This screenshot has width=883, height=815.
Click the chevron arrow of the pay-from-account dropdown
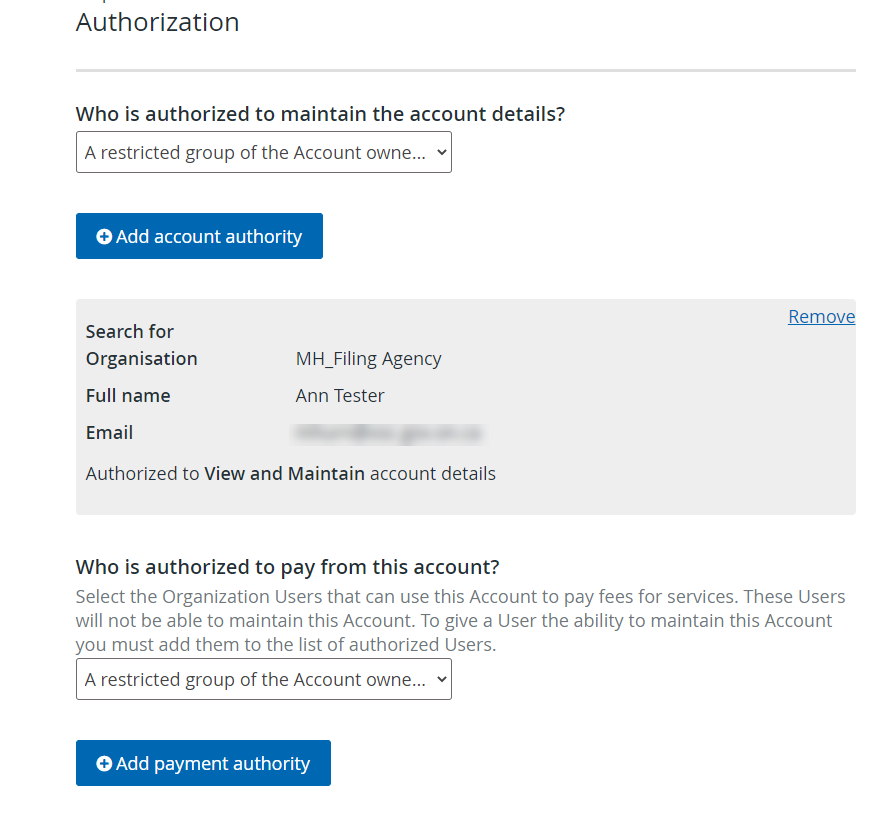(x=442, y=680)
